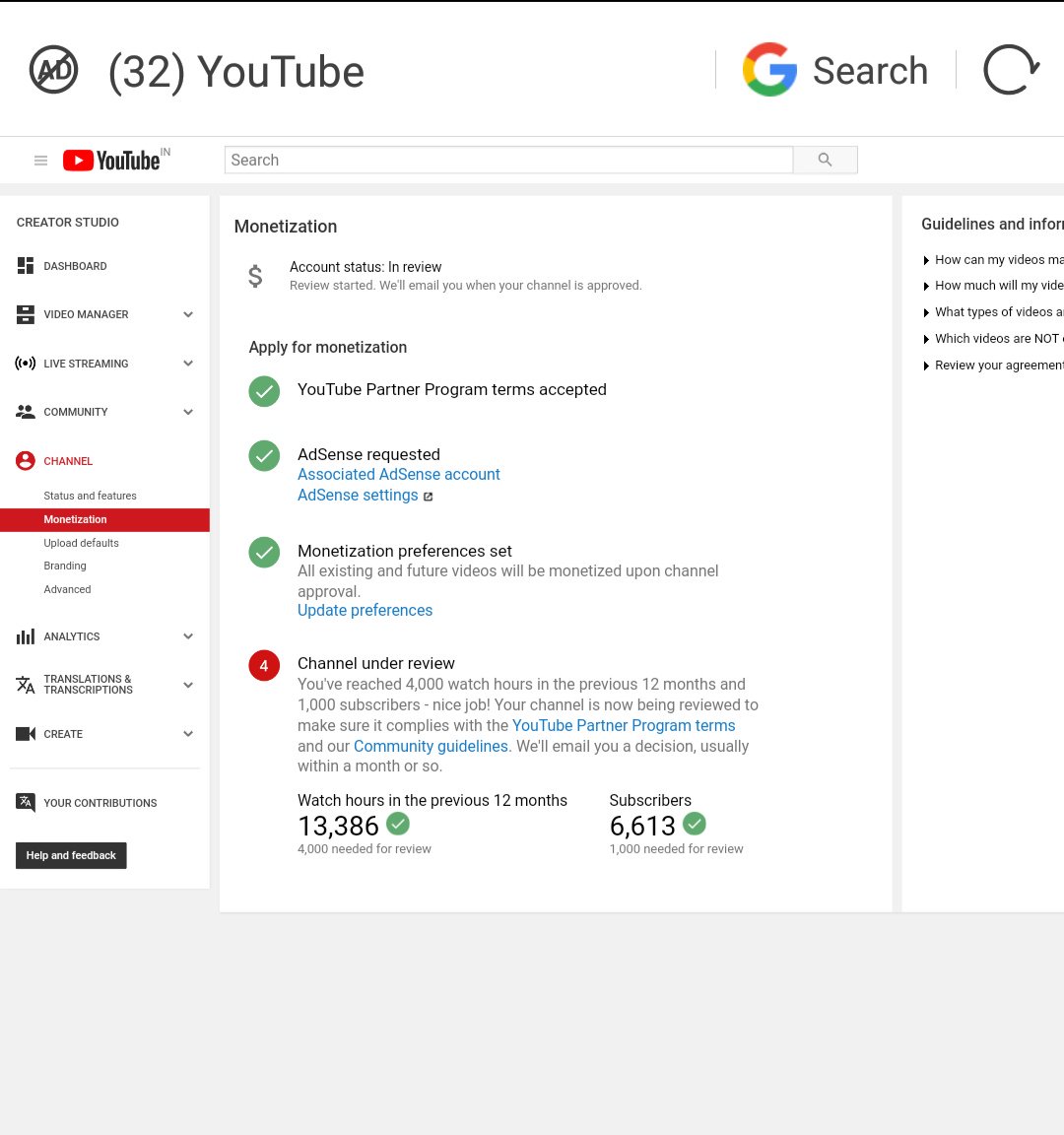This screenshot has height=1135, width=1064.
Task: Click the ad-block icon beside the page title
Action: pos(53,70)
